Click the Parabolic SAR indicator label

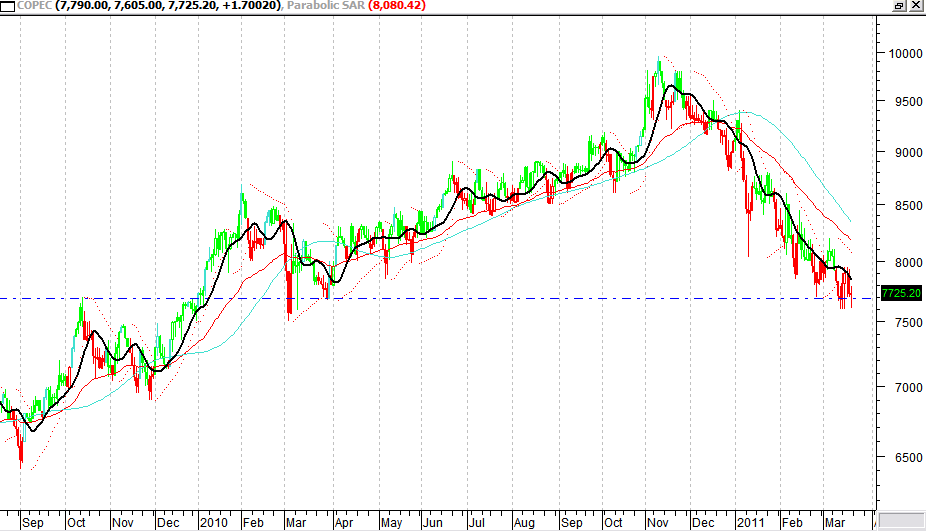(x=326, y=5)
